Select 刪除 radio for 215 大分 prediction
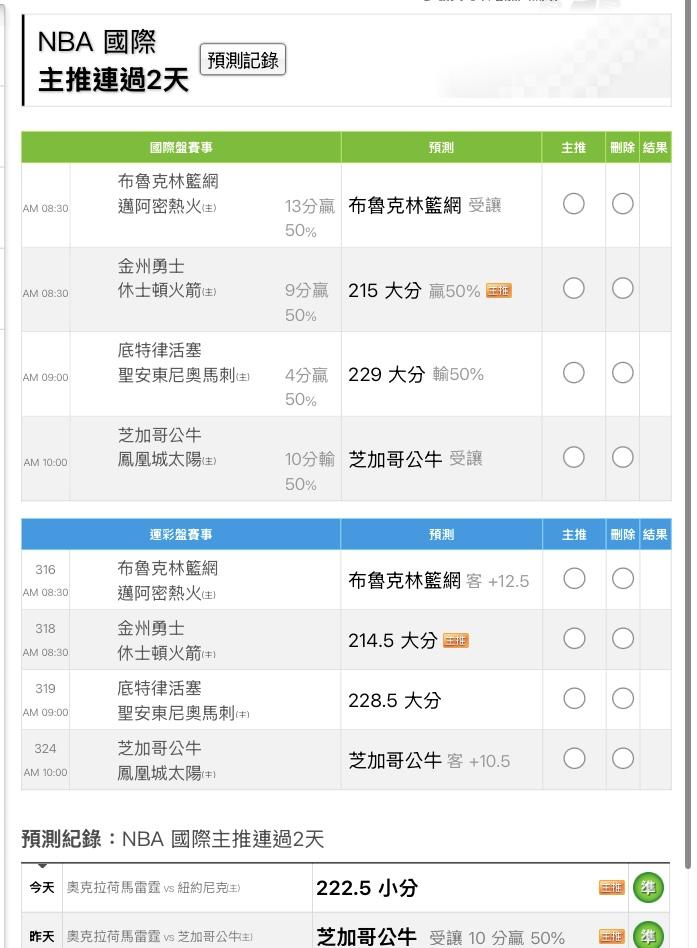Screen dimensions: 697x948 622,288
